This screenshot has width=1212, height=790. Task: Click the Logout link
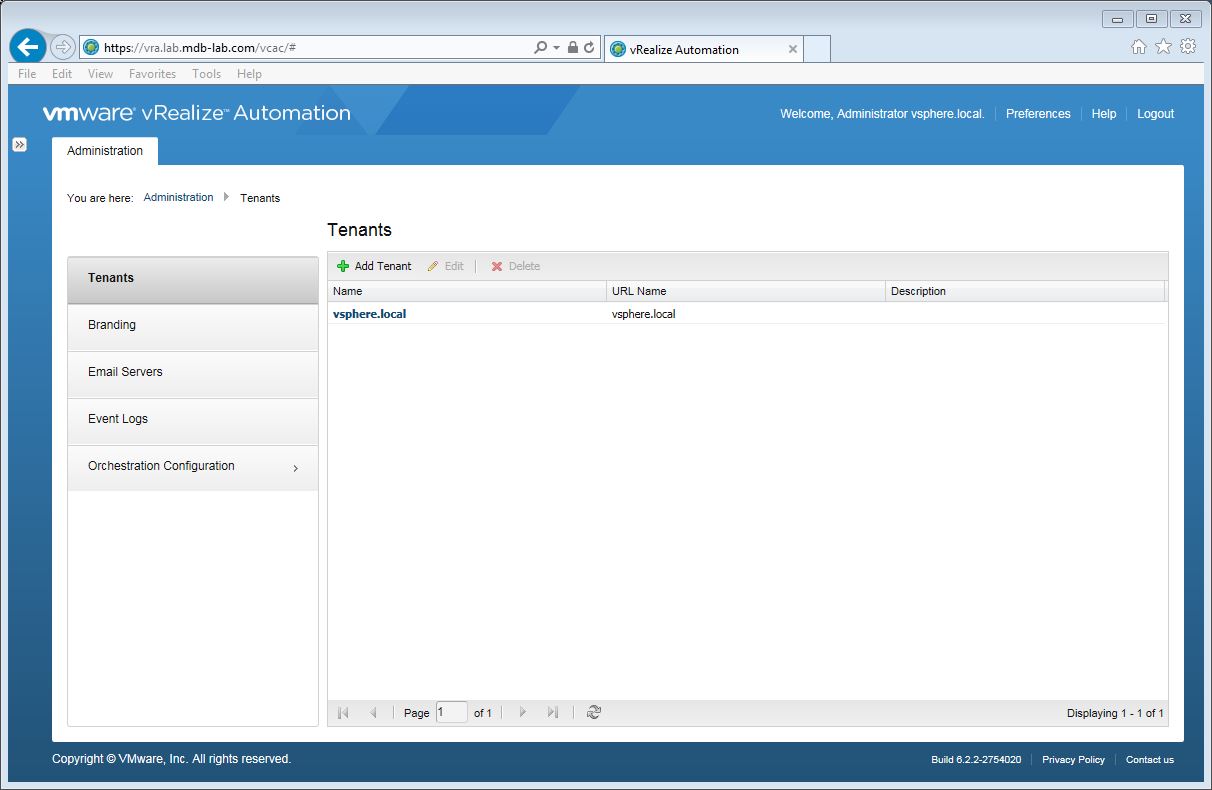tap(1155, 114)
